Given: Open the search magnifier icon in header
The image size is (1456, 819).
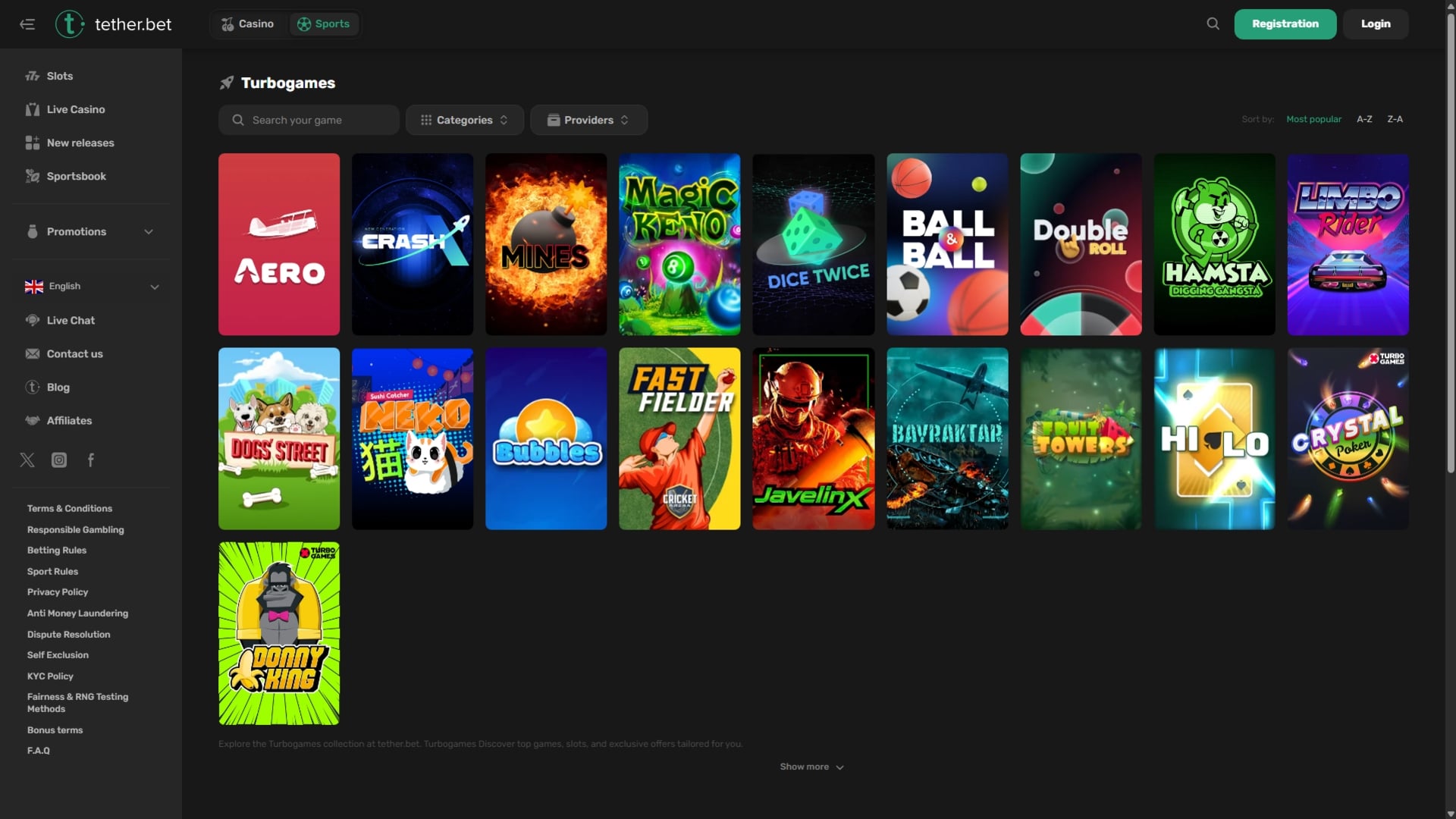Looking at the screenshot, I should (1213, 24).
